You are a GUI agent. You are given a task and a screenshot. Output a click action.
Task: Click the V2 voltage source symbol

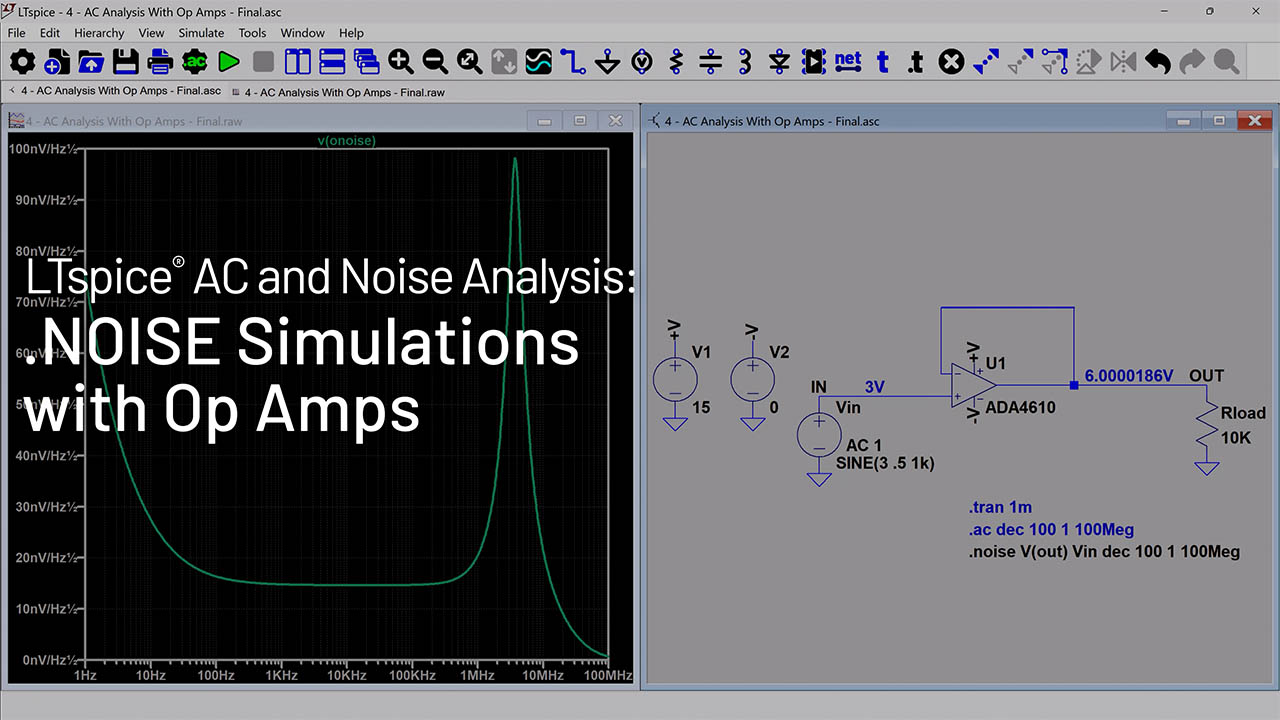753,381
